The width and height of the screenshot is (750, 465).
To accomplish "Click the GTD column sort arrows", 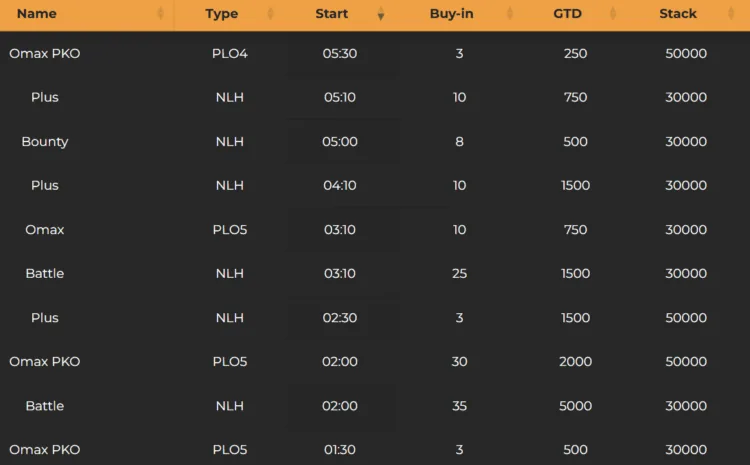I will click(613, 13).
